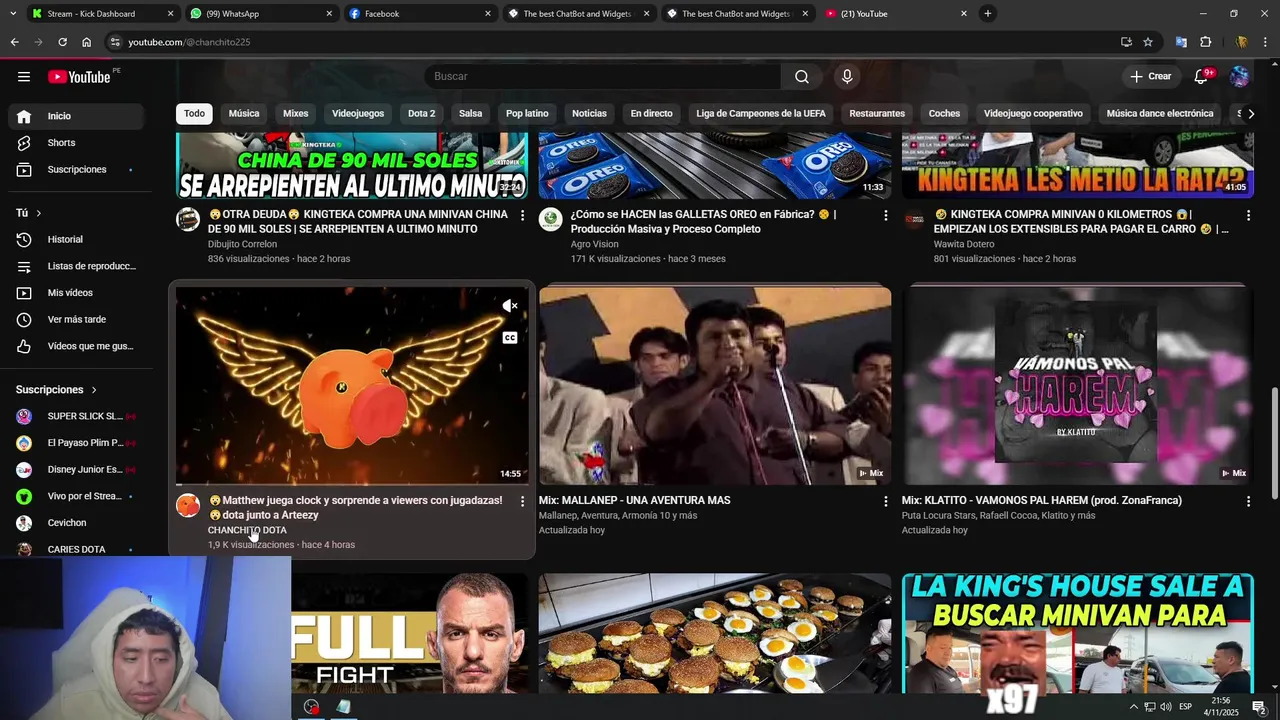Select the Noticias filter chip
The height and width of the screenshot is (720, 1280).
pos(589,114)
